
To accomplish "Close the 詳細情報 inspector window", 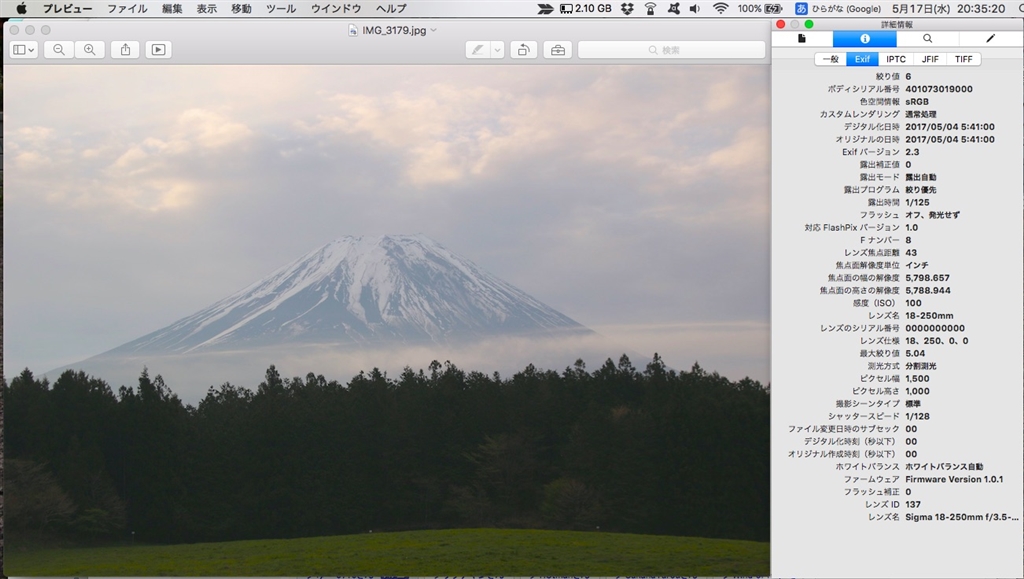I will (780, 24).
